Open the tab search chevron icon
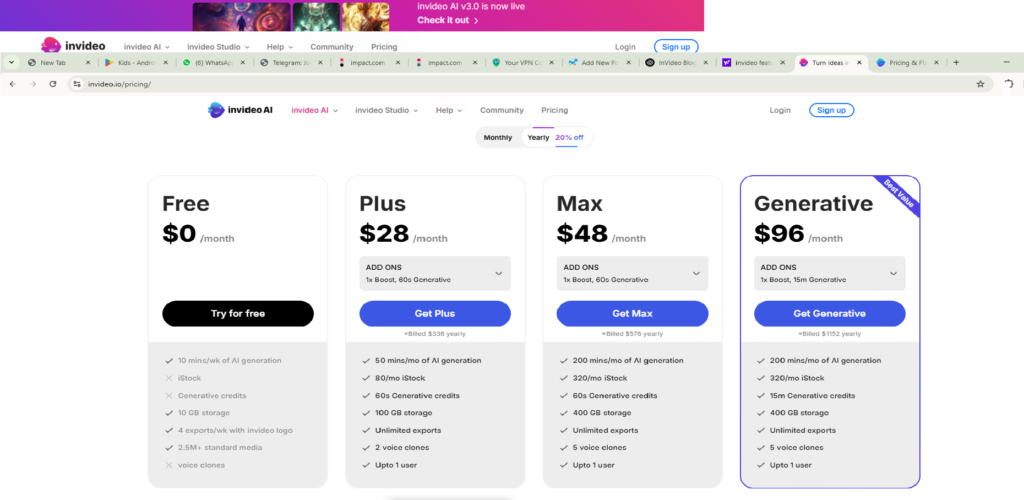 tap(11, 63)
